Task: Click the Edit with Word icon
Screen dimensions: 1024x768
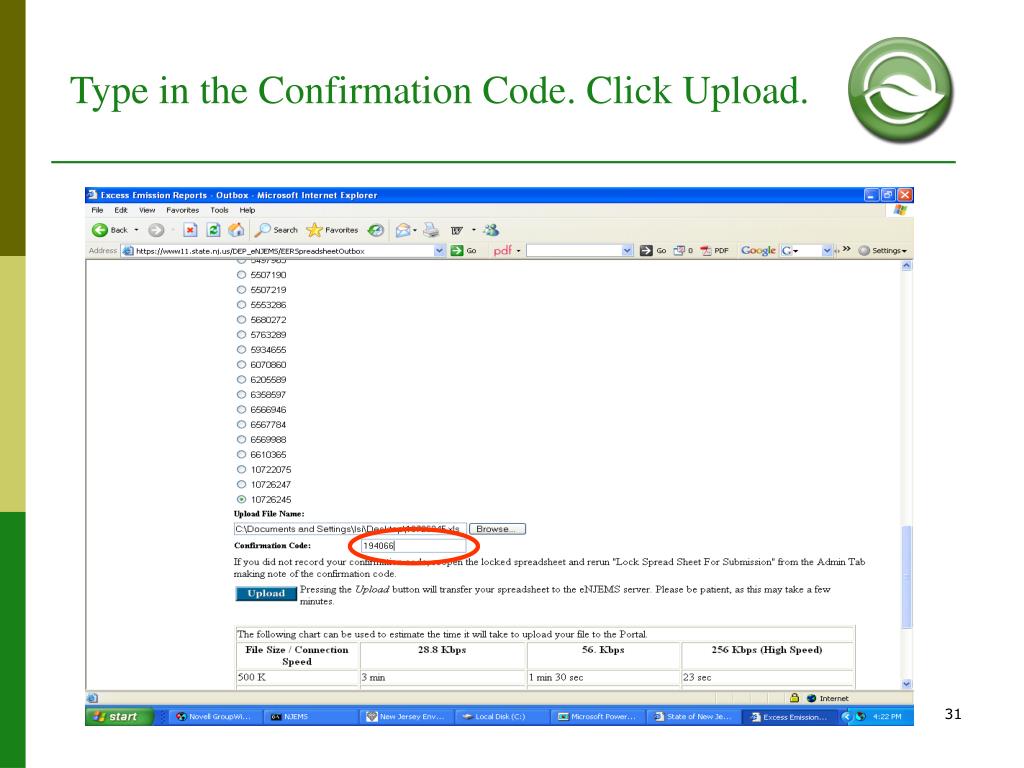Action: [x=456, y=231]
